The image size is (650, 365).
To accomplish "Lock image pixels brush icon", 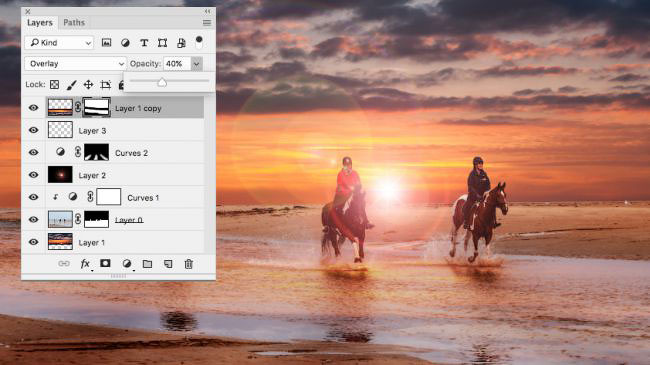I will [x=71, y=85].
